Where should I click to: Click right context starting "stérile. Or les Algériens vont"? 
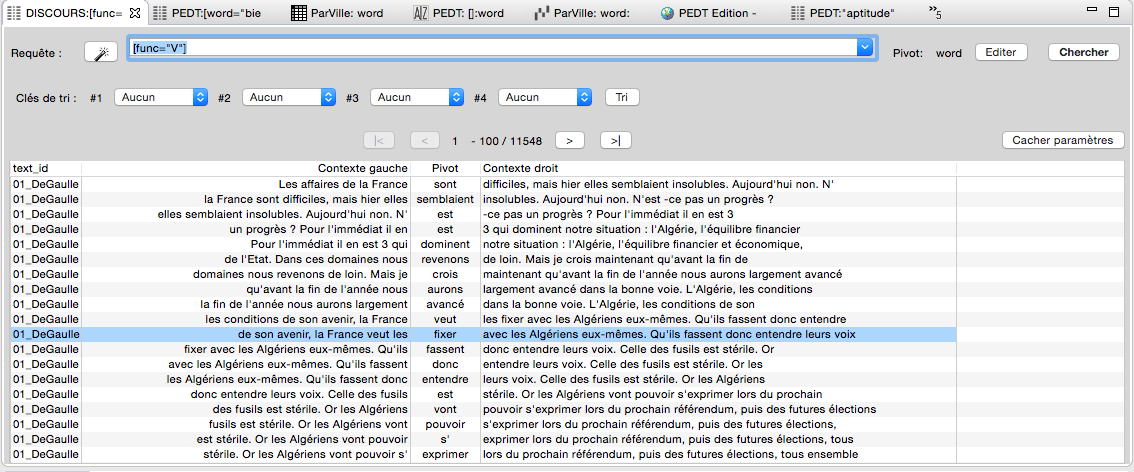coord(652,395)
